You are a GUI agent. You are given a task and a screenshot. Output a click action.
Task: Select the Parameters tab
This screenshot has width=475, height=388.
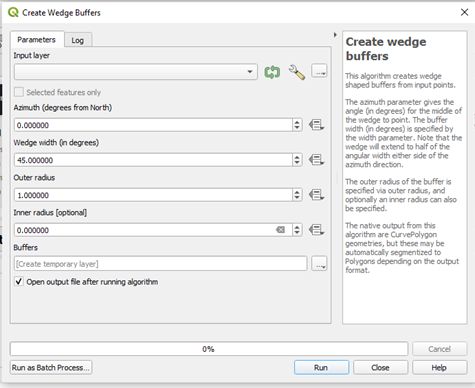click(x=36, y=40)
